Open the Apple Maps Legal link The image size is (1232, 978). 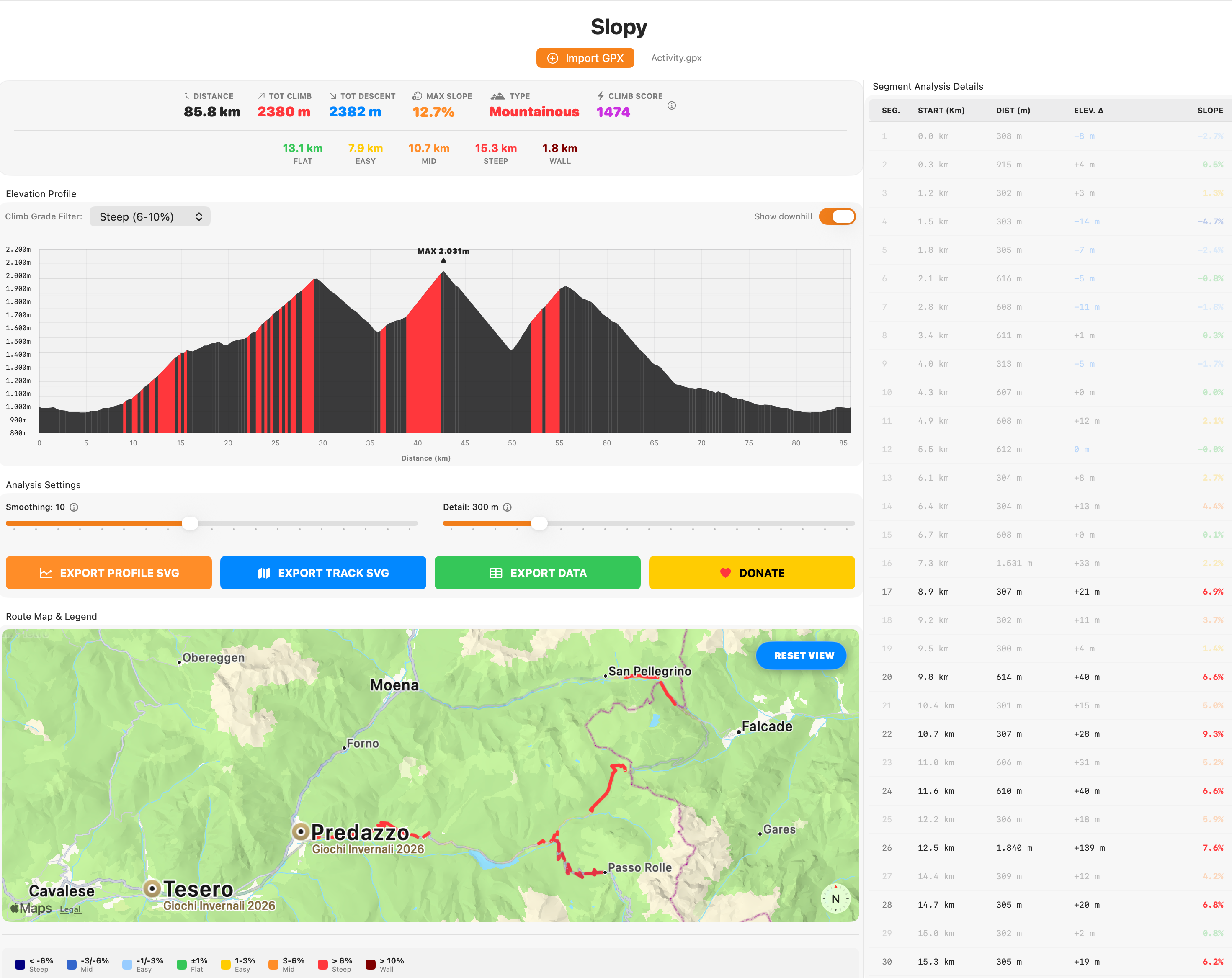click(70, 909)
